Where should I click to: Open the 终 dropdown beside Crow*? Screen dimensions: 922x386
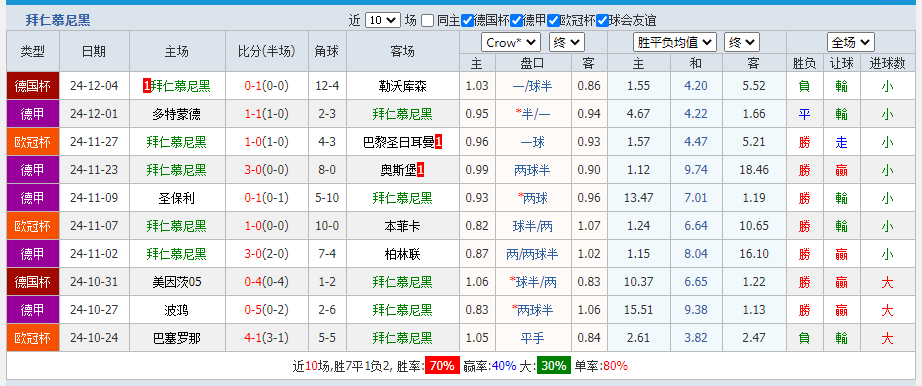tap(567, 42)
